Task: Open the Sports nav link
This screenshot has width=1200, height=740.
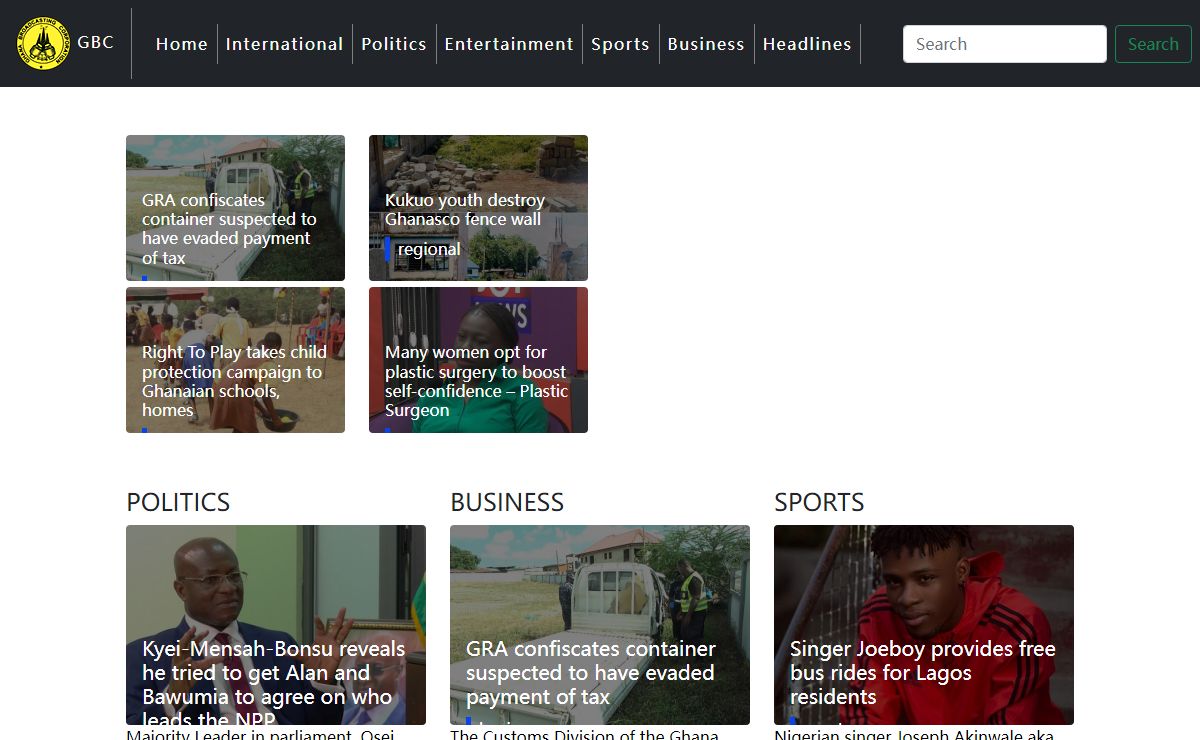Action: (620, 44)
